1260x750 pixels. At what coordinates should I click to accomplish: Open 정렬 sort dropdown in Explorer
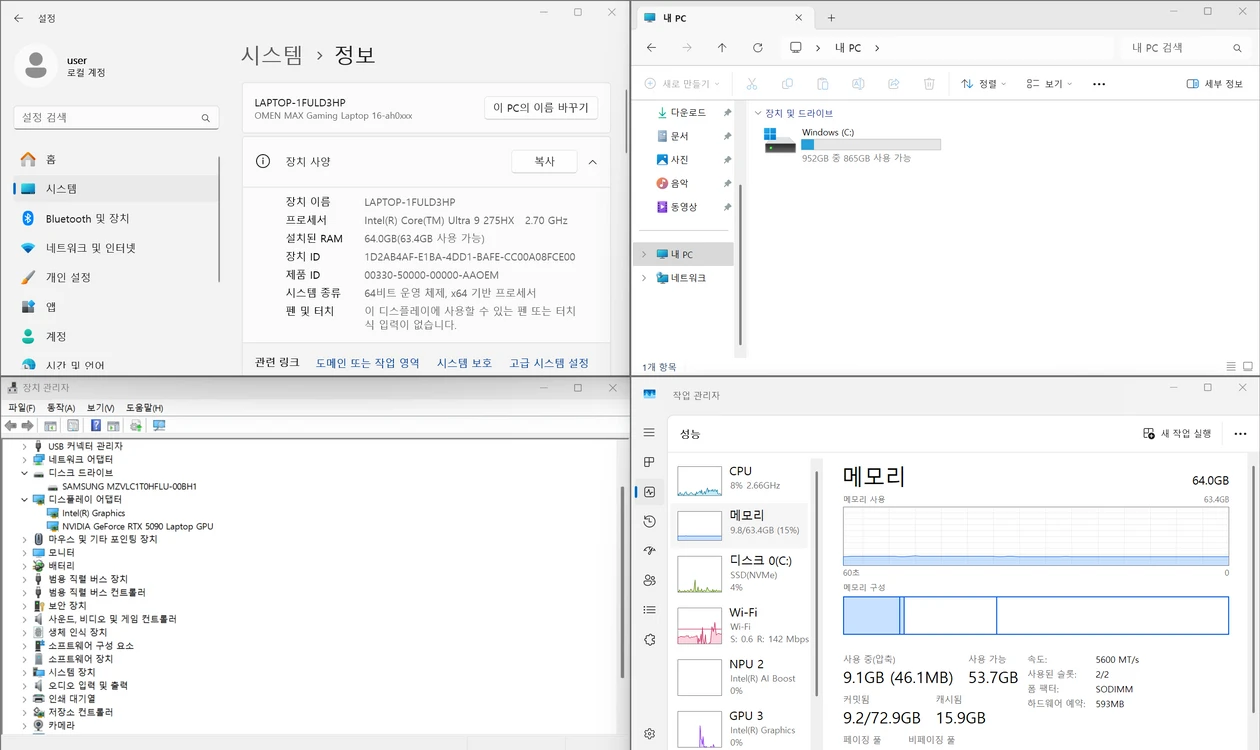[x=984, y=84]
